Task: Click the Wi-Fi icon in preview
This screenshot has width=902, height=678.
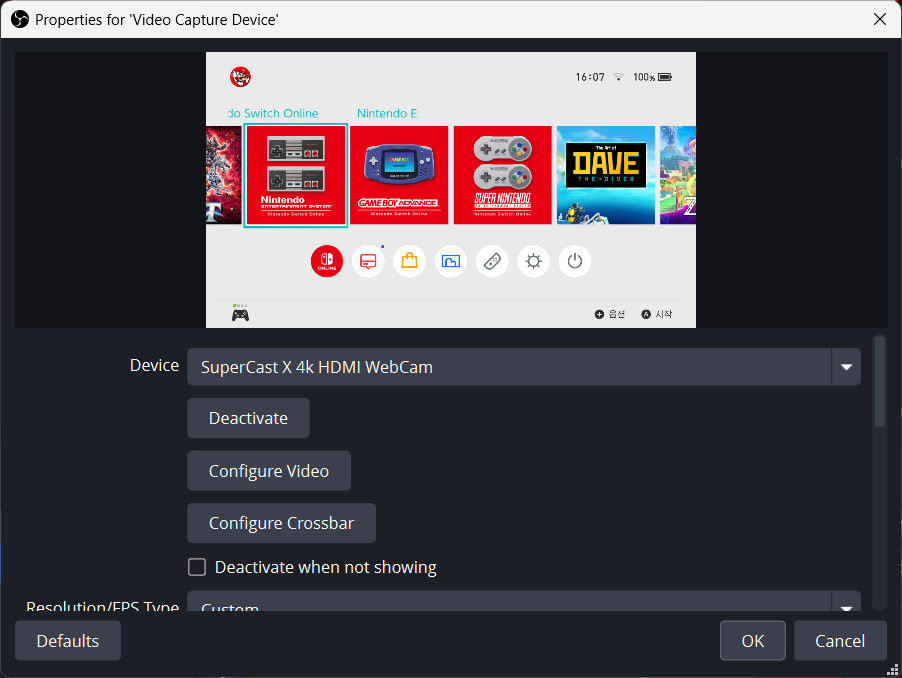Action: pyautogui.click(x=618, y=77)
